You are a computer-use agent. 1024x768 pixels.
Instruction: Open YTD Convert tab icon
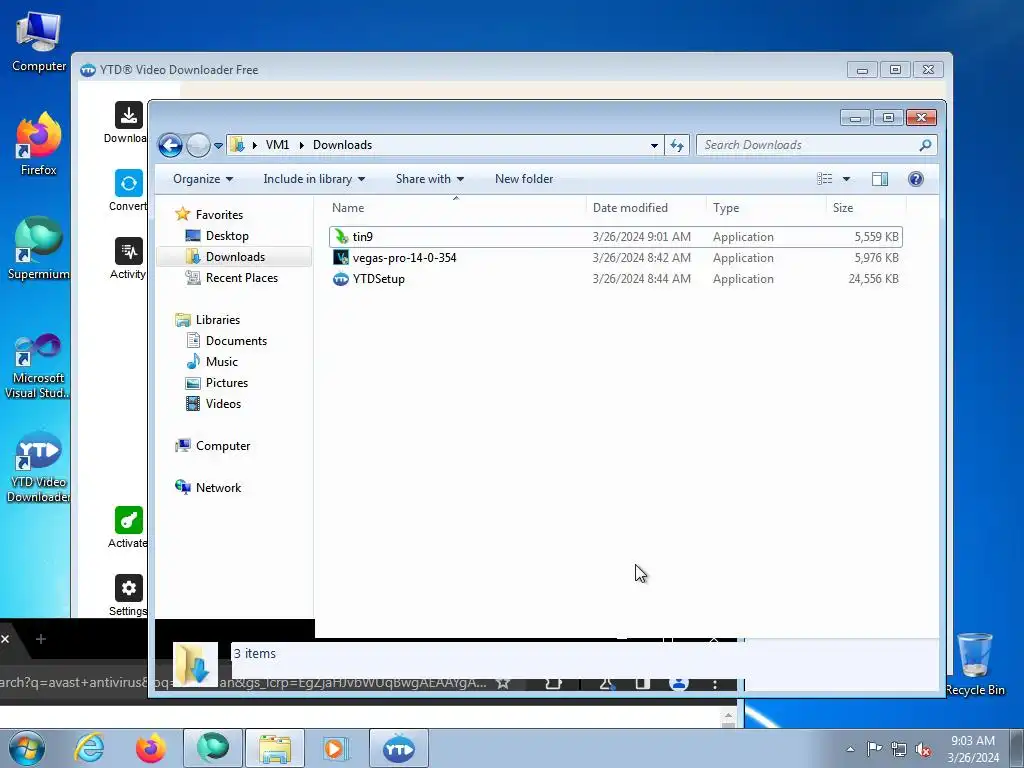point(129,183)
